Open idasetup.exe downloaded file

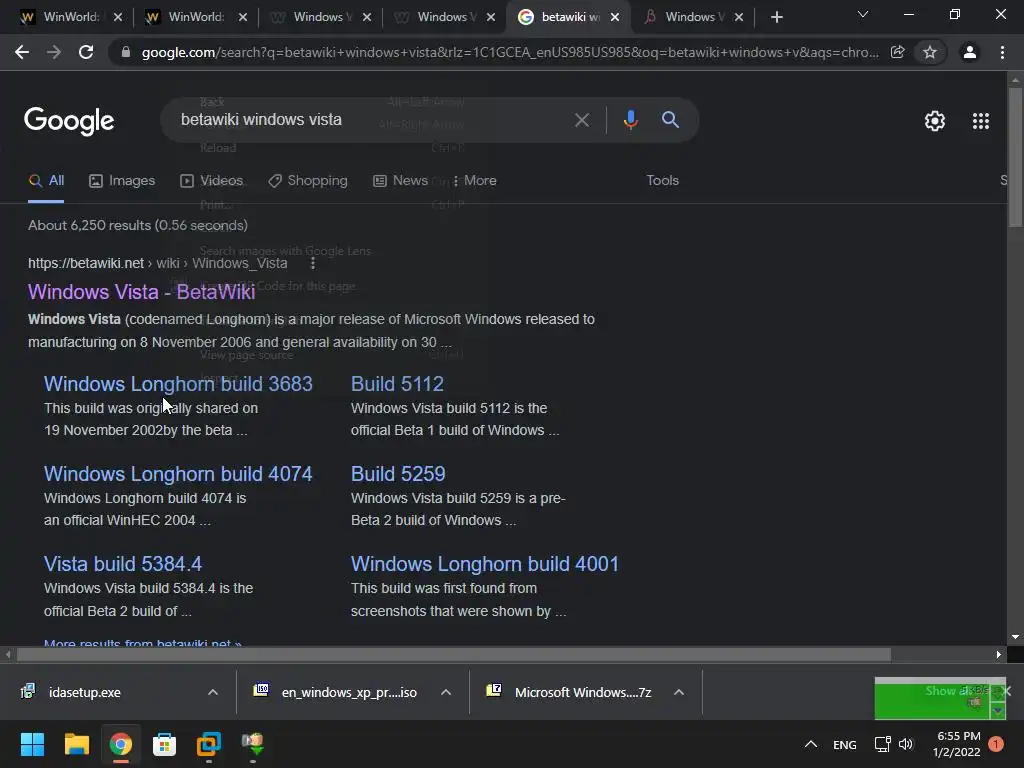pos(84,692)
